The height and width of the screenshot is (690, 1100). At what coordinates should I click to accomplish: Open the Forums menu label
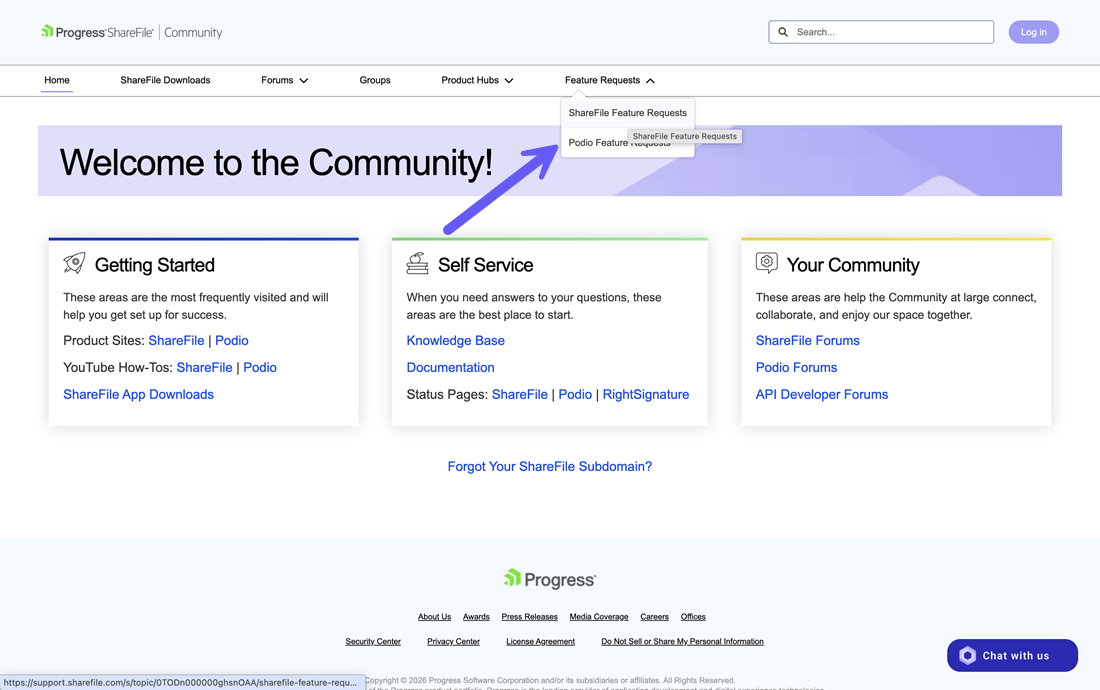point(277,80)
